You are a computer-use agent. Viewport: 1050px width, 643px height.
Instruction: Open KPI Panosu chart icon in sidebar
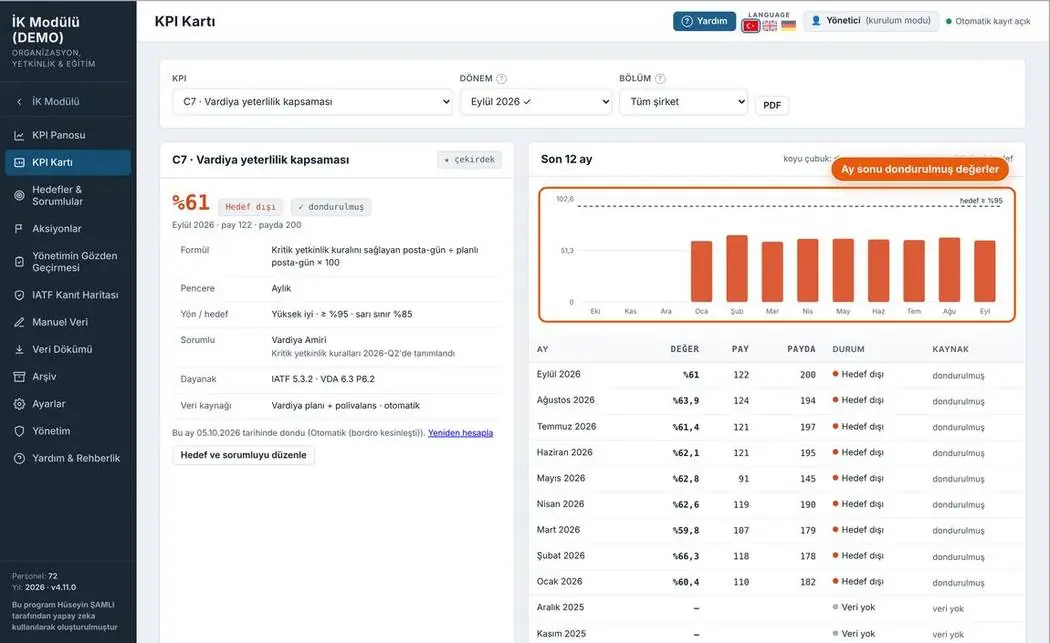coord(19,135)
